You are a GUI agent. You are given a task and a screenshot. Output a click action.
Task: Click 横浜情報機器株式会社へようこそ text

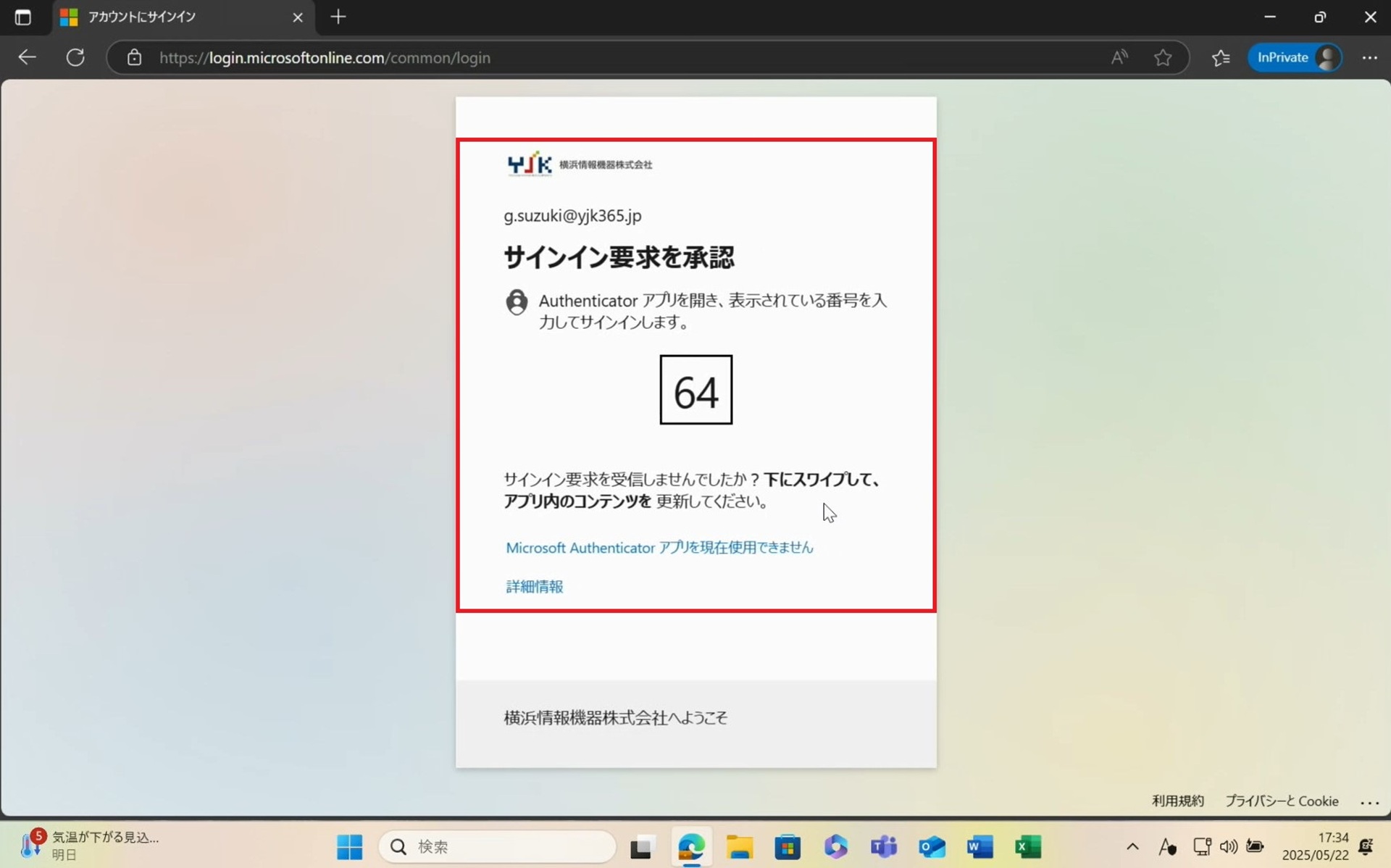615,718
